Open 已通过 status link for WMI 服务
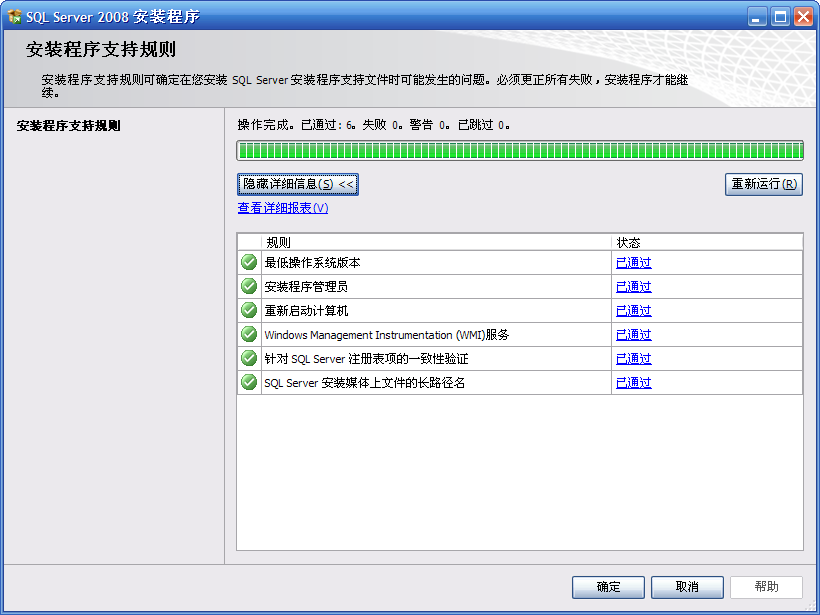 pyautogui.click(x=633, y=335)
